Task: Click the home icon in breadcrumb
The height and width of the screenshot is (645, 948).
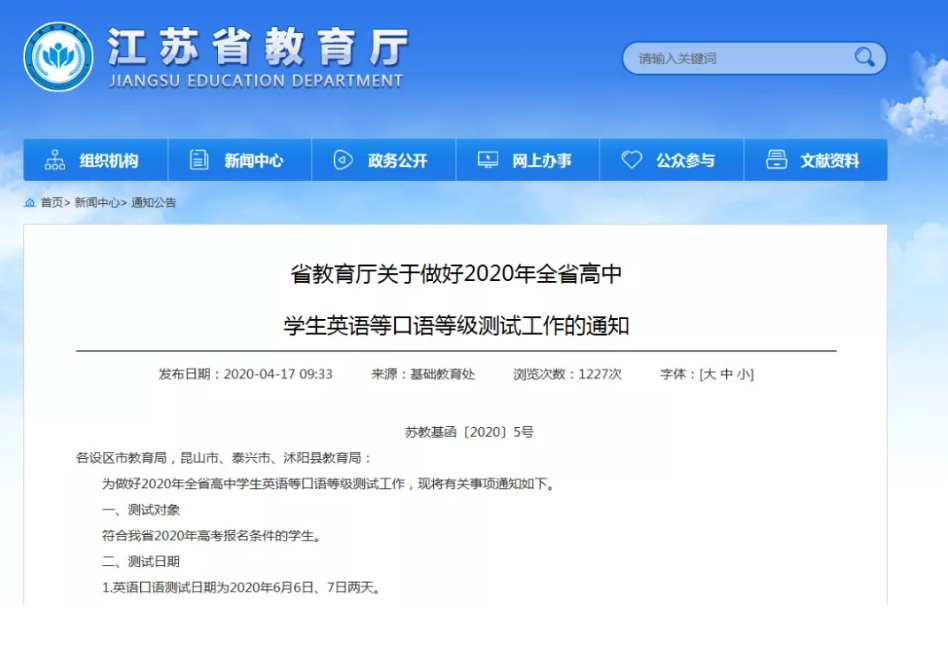Action: (x=30, y=203)
